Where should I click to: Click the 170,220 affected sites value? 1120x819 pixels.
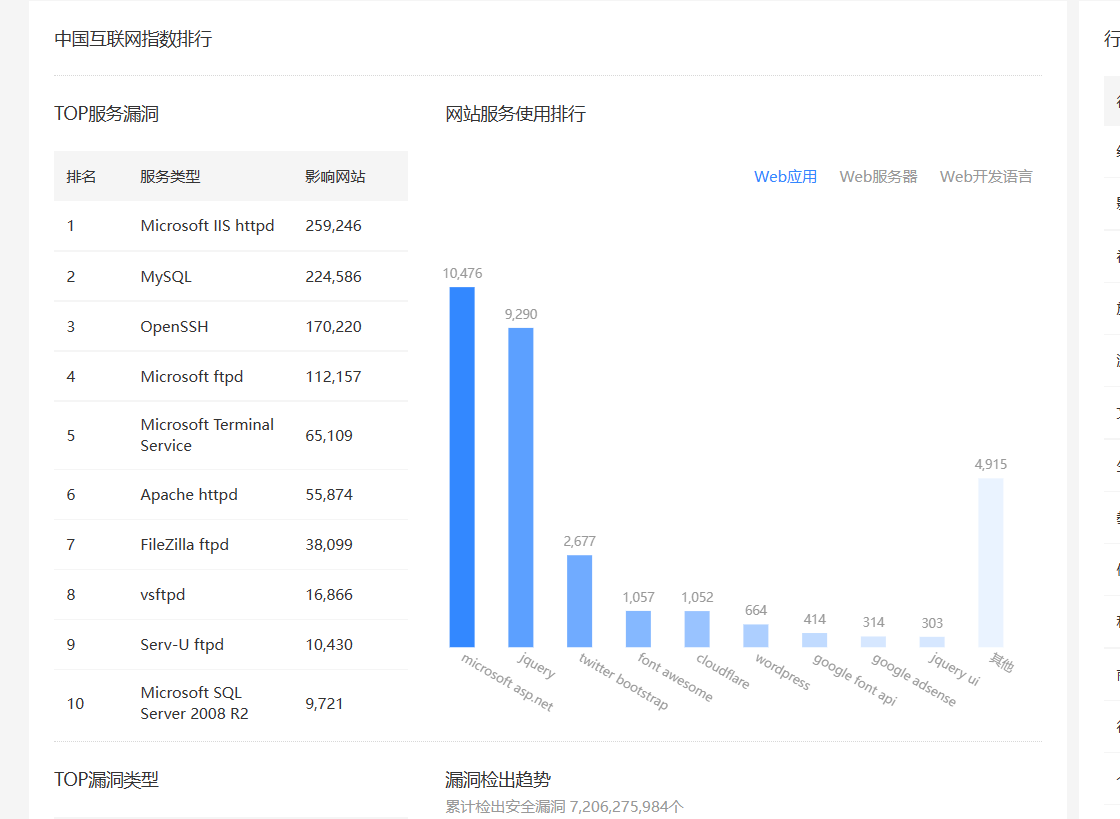click(x=334, y=326)
